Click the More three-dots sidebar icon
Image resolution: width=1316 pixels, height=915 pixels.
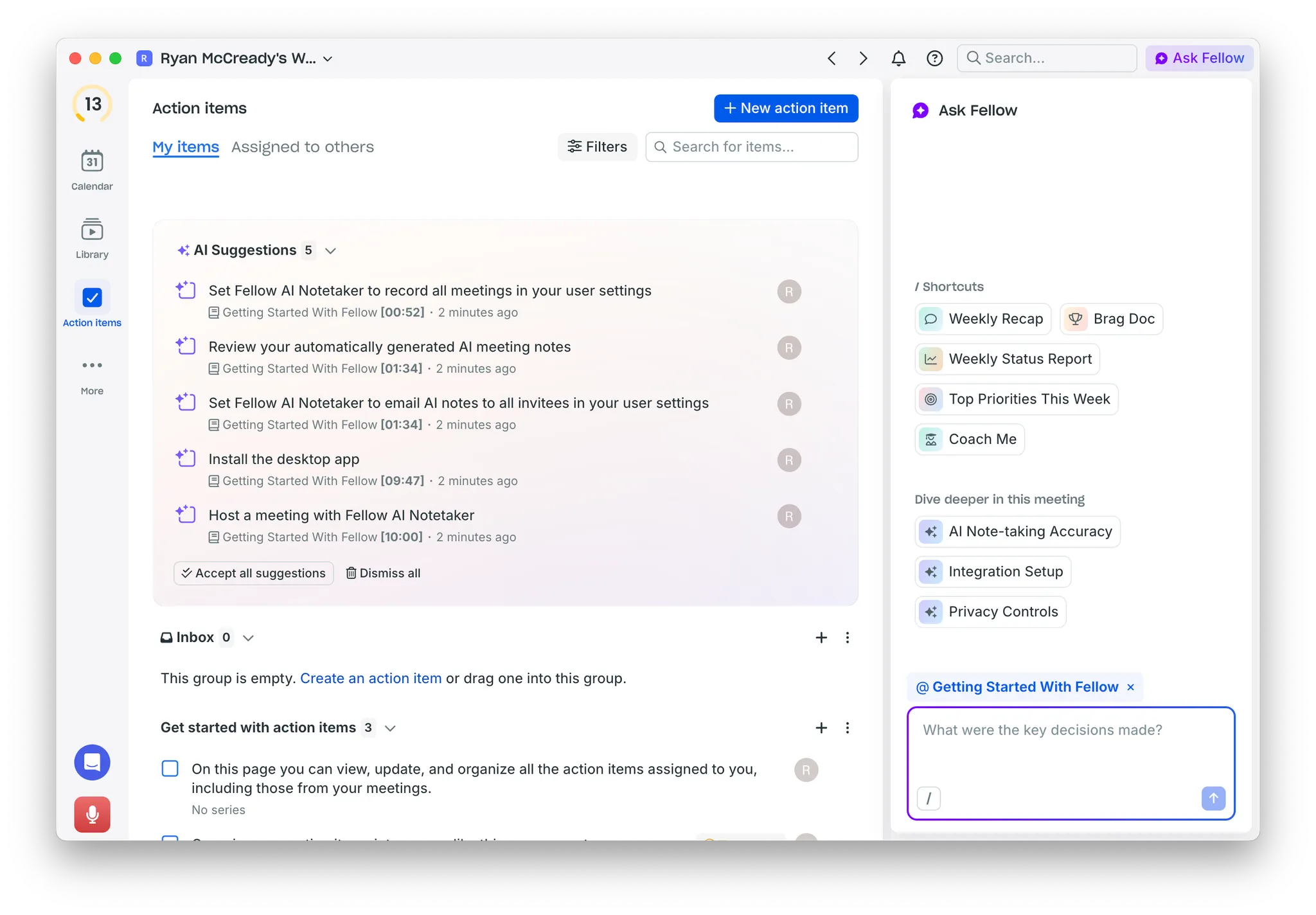pos(92,366)
